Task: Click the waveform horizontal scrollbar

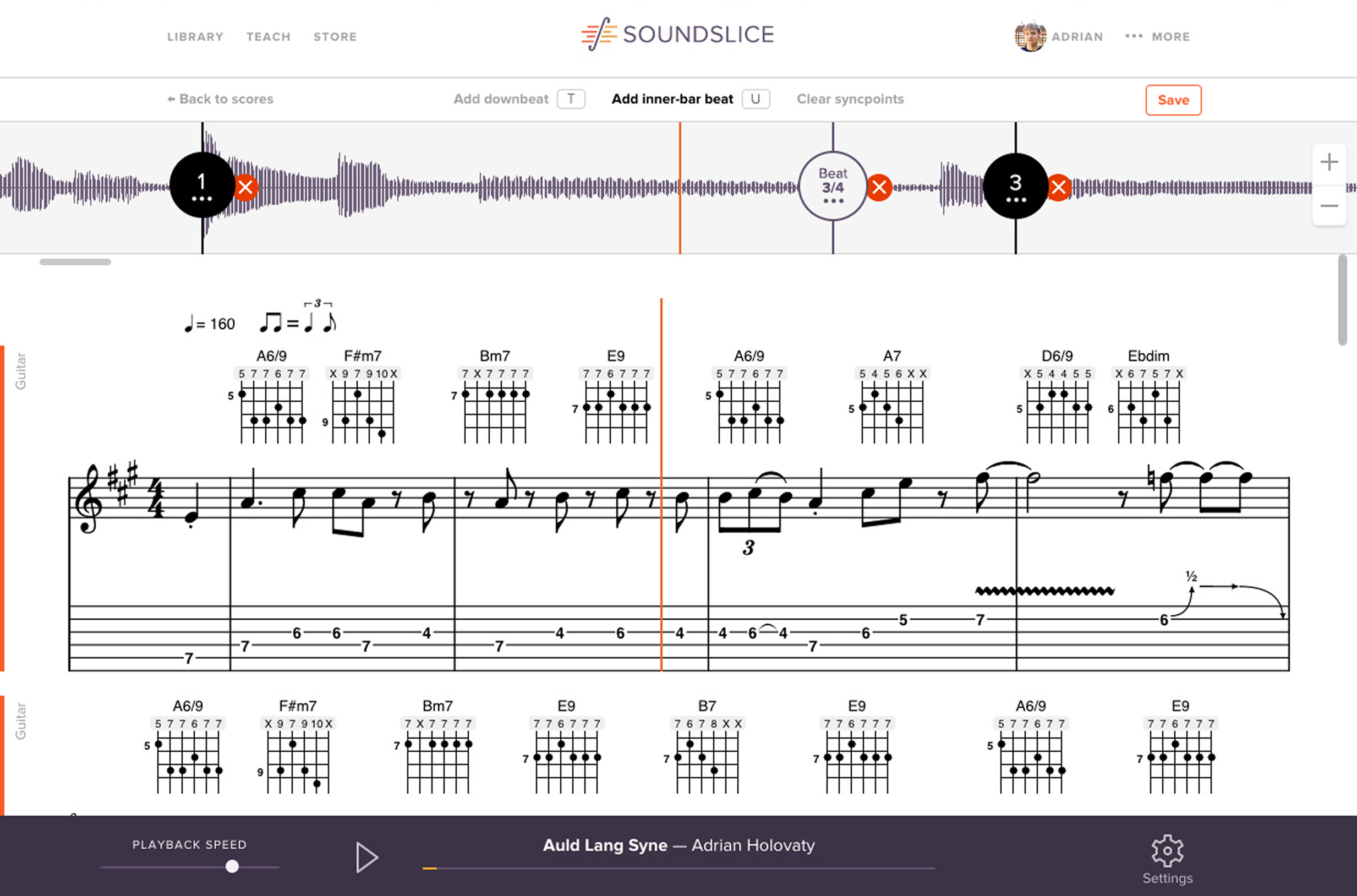Action: pyautogui.click(x=75, y=263)
